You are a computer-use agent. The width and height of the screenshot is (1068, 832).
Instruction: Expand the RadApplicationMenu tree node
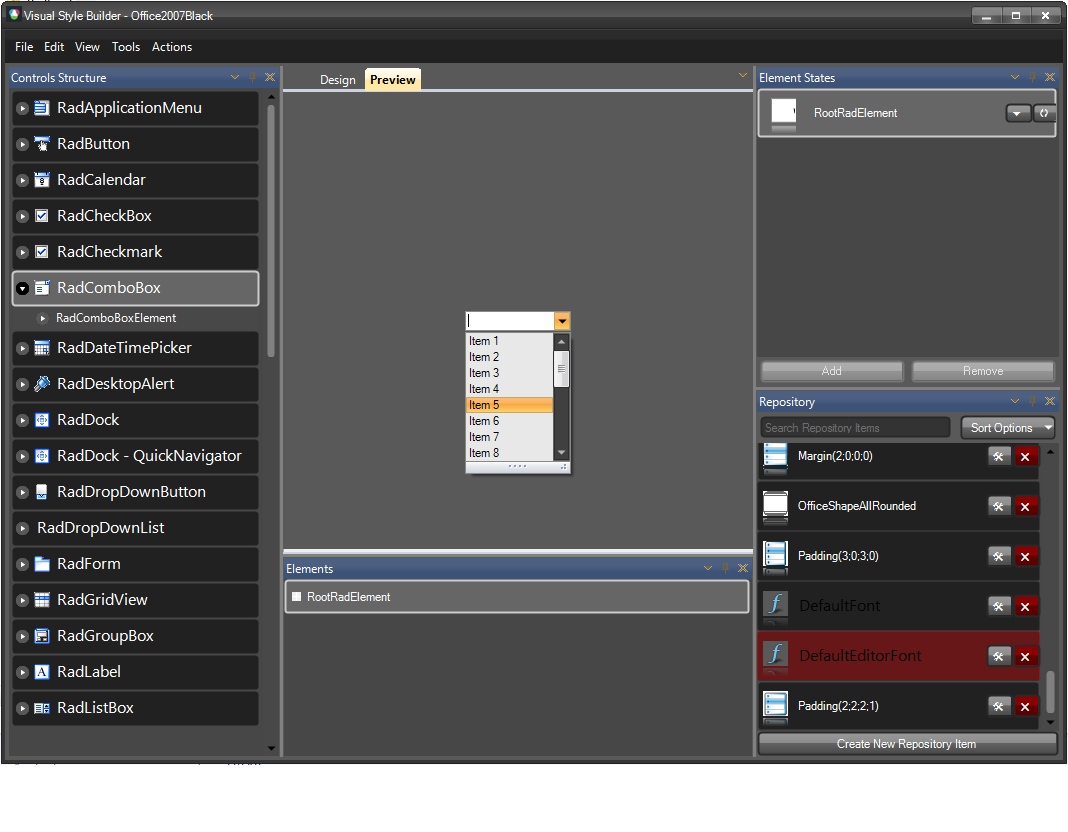(x=22, y=108)
